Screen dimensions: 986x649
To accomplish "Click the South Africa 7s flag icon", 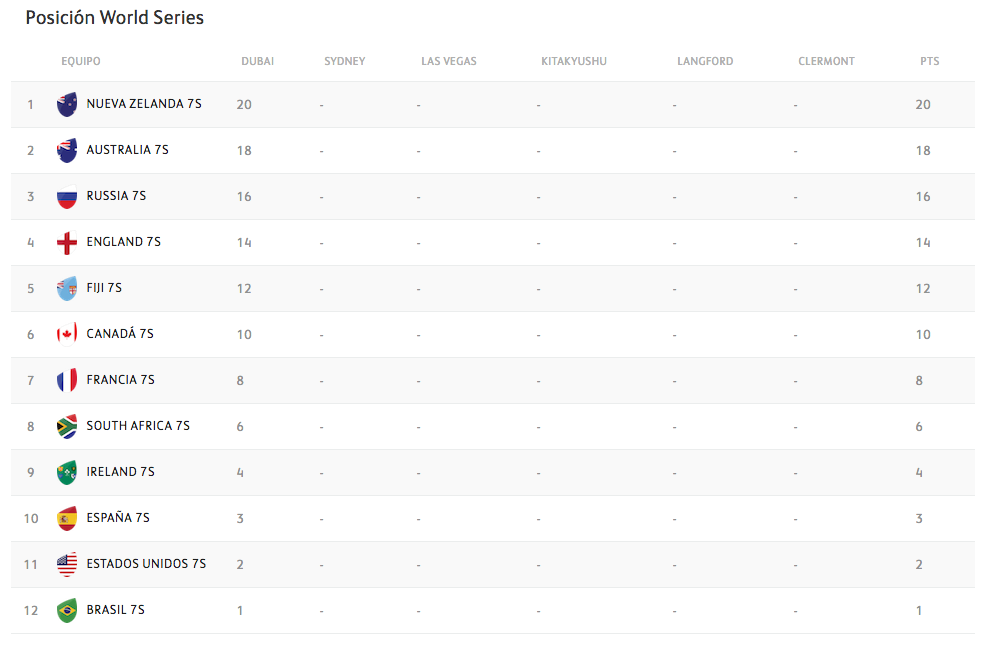I will tap(67, 426).
